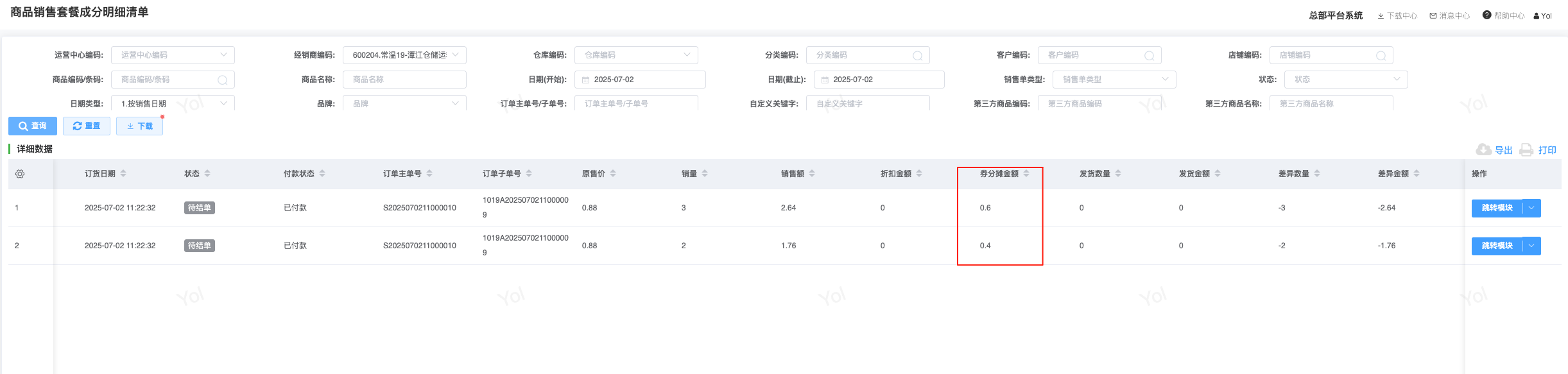Expand 跳转模块 arrow in row 2
The image size is (1568, 374).
click(1531, 246)
